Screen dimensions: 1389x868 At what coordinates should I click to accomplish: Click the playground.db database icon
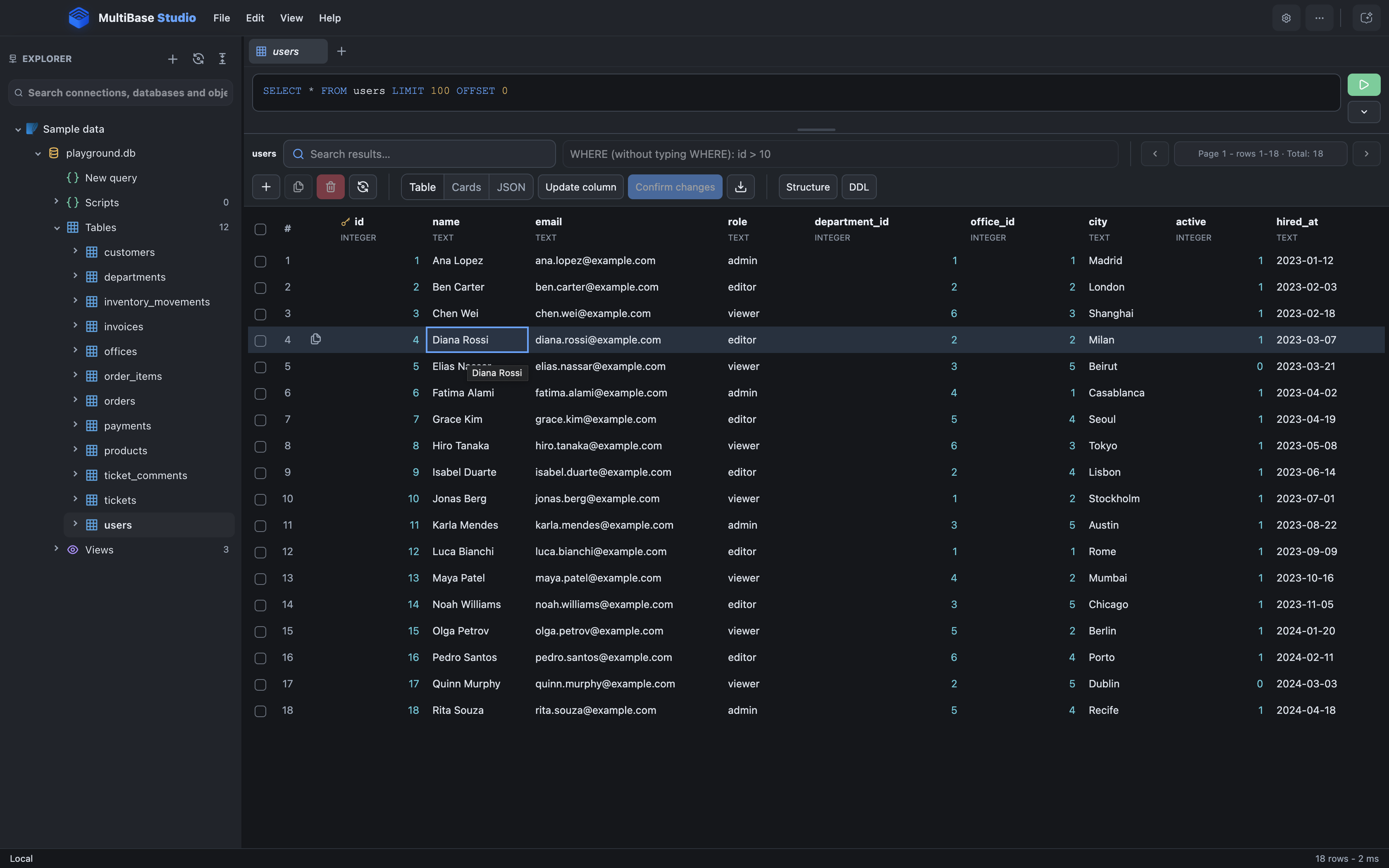click(x=54, y=153)
